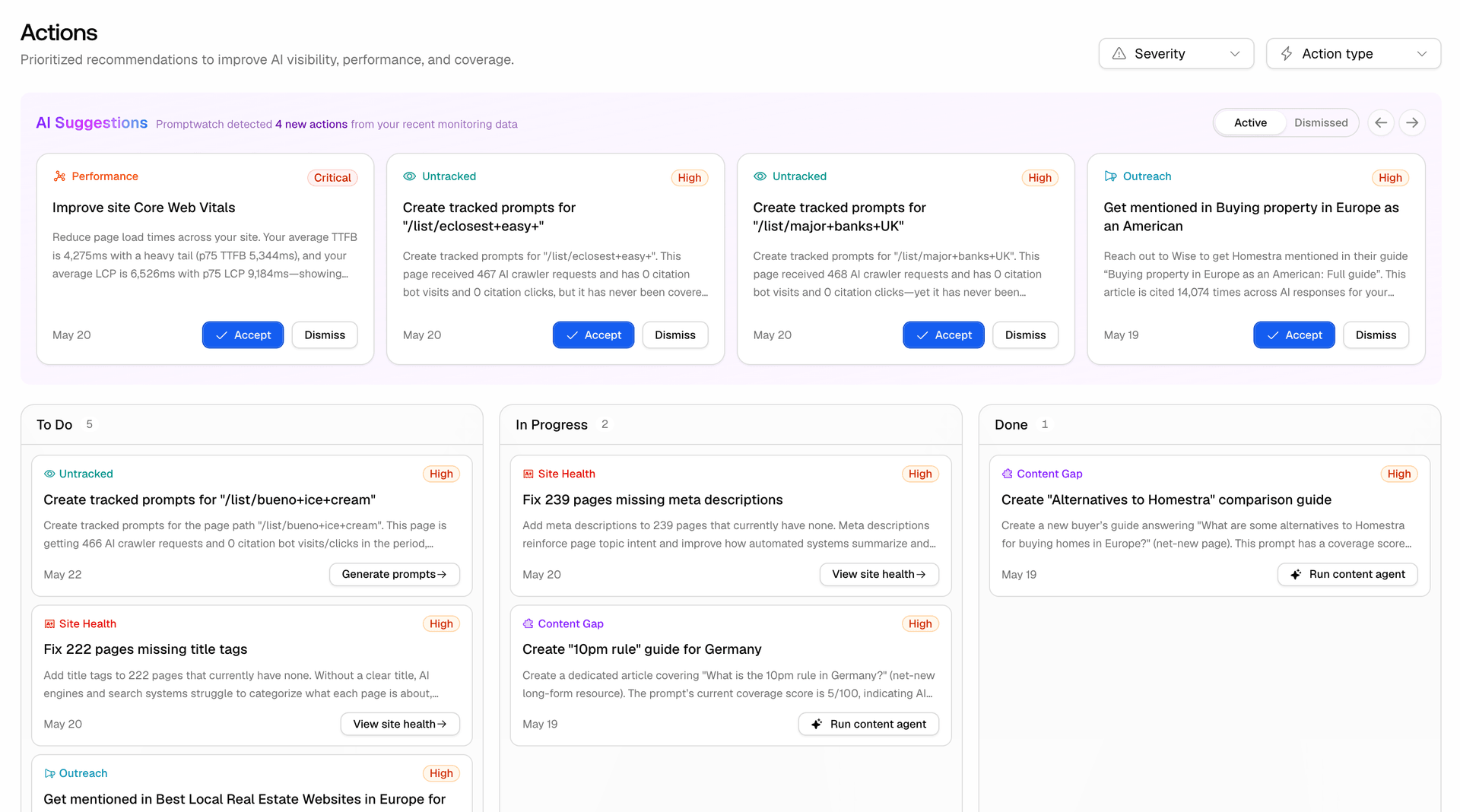Viewport: 1460px width, 812px height.
Task: Dismiss the /list/eclosest+easy+ suggestion
Action: click(675, 335)
